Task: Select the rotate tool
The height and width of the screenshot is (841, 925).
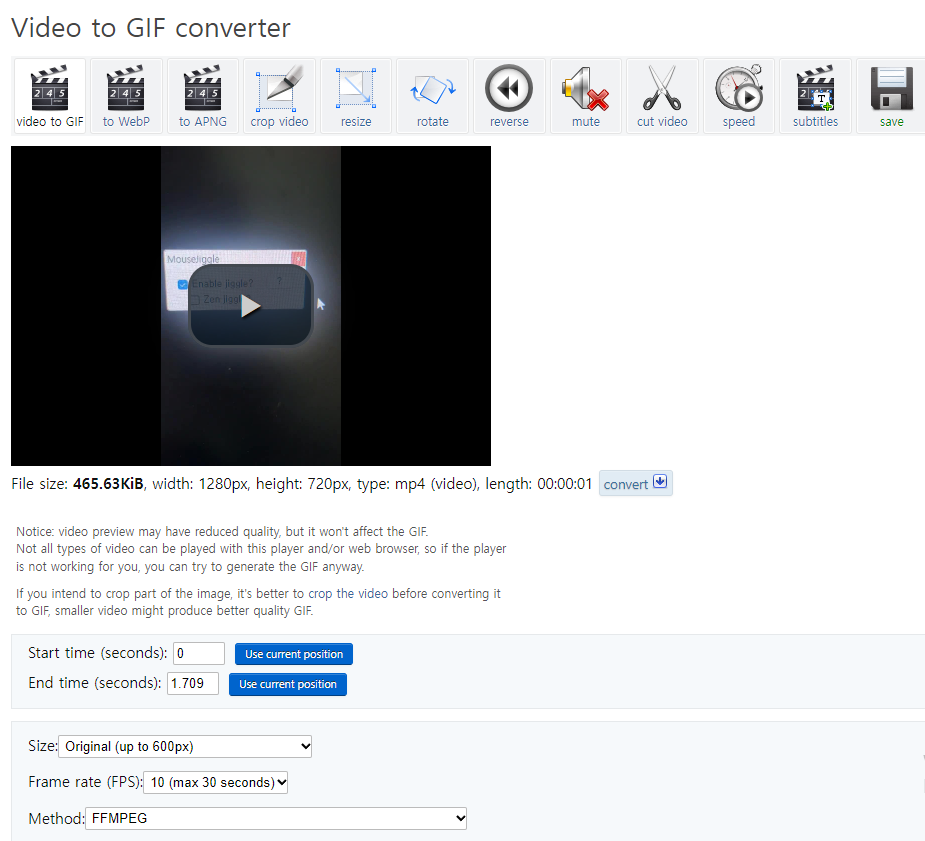Action: point(432,96)
